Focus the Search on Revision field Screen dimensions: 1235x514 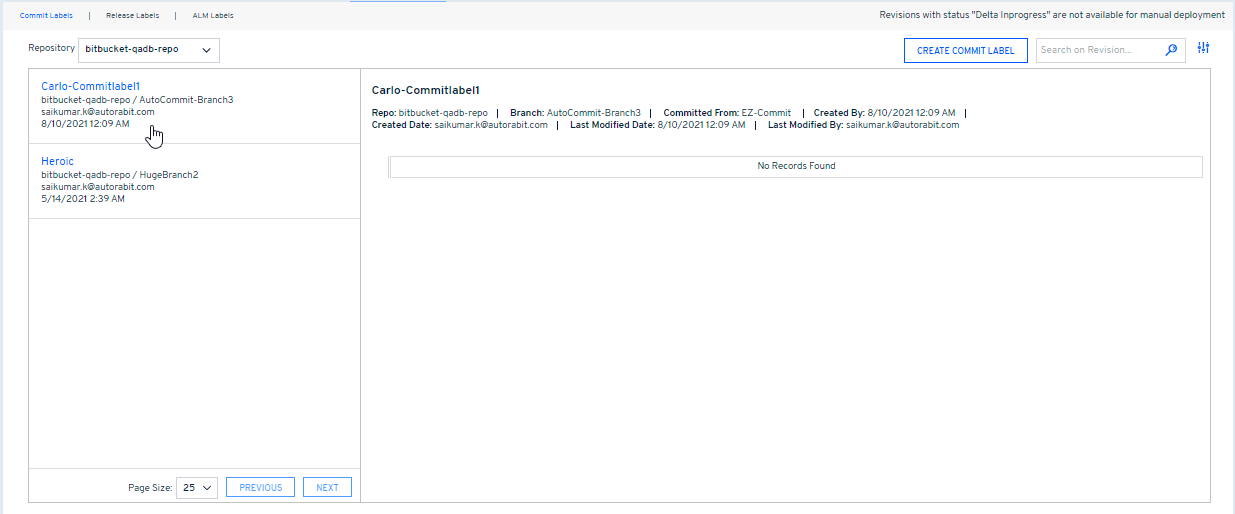pyautogui.click(x=1098, y=50)
